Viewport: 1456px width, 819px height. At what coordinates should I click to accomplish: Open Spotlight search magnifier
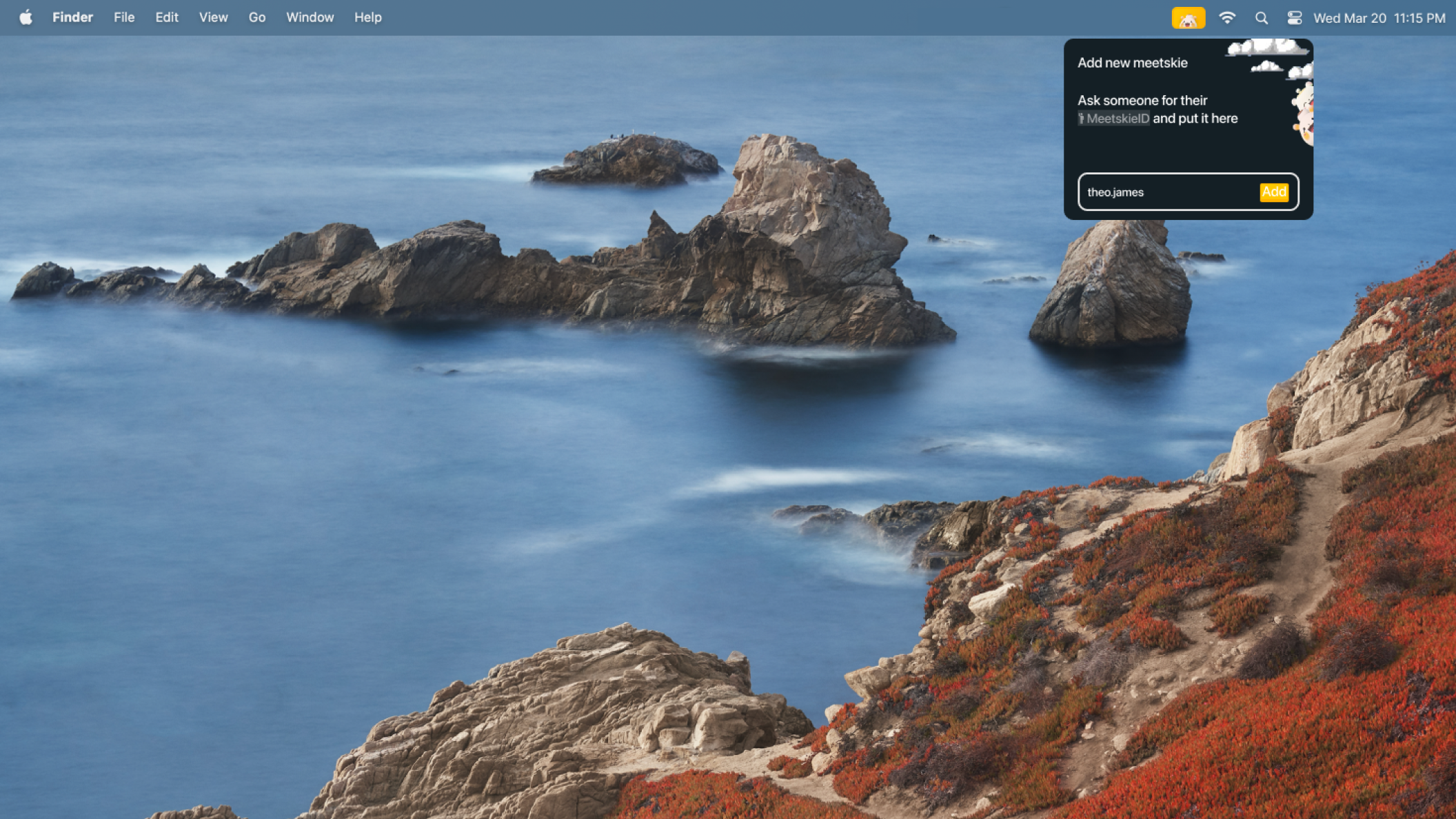click(x=1261, y=18)
